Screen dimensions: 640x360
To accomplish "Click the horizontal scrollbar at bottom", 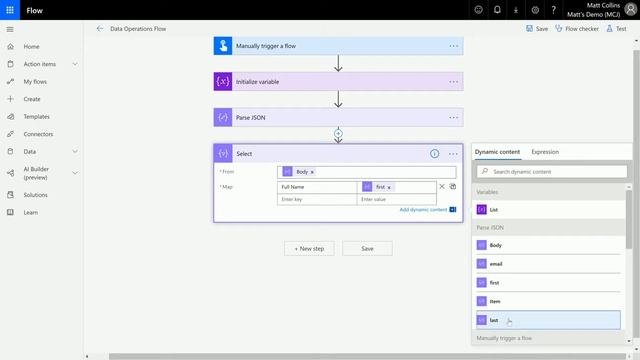I will [367, 356].
